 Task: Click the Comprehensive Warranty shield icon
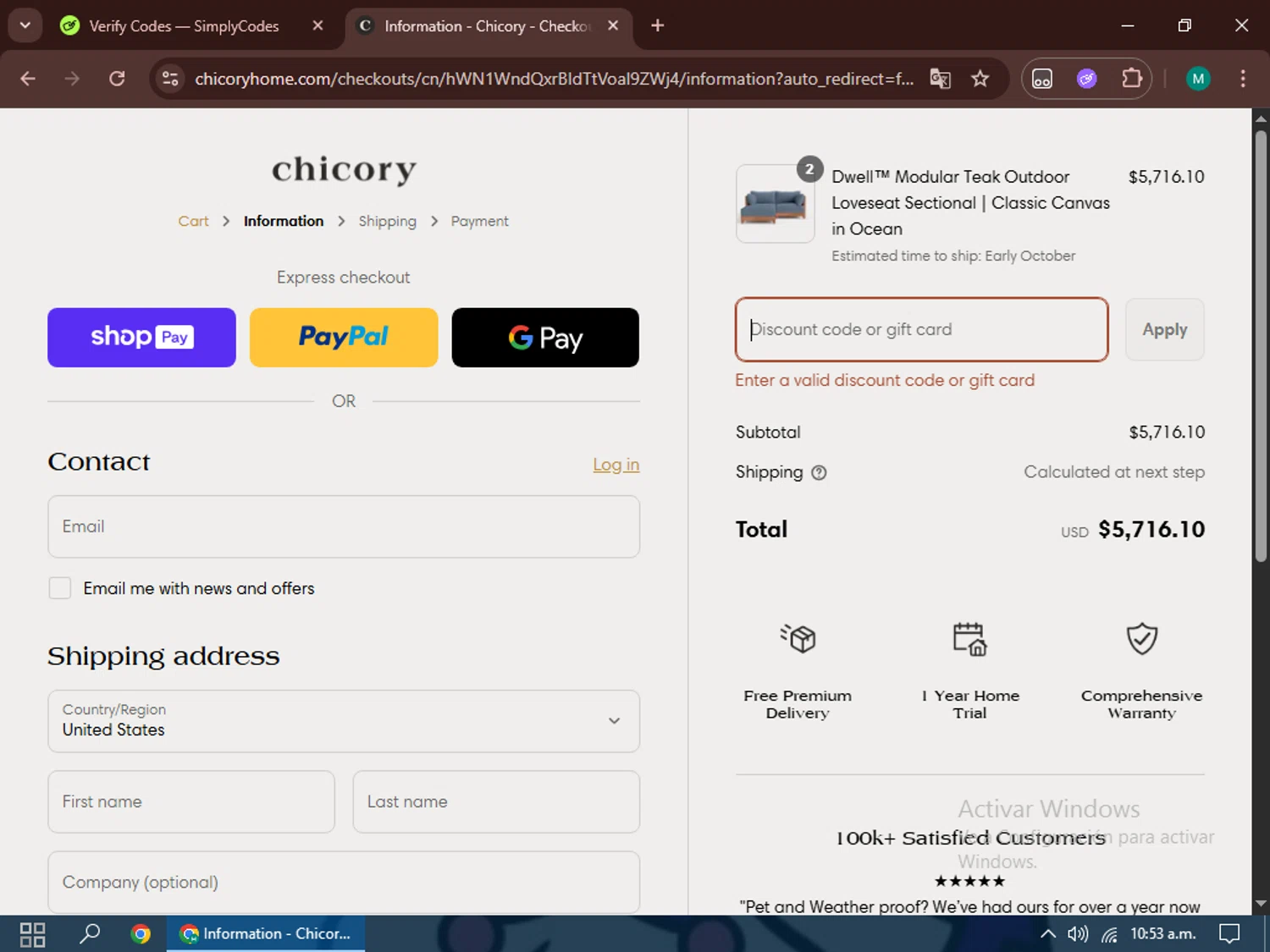pyautogui.click(x=1141, y=639)
